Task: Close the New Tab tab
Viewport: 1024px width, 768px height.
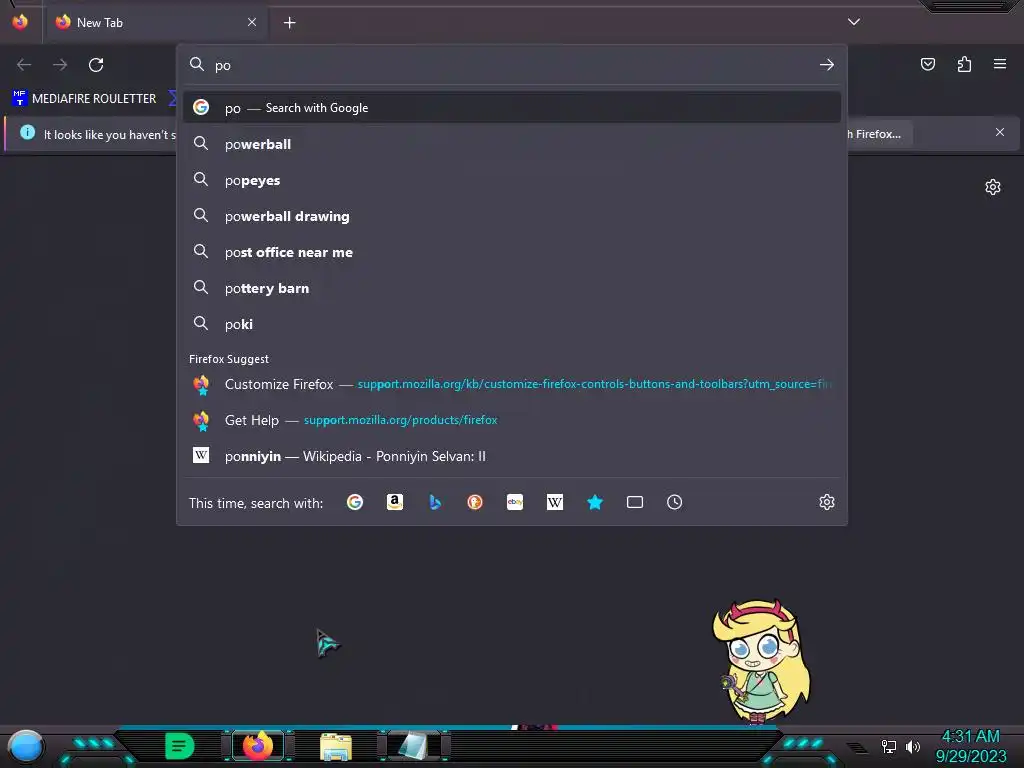Action: (252, 22)
